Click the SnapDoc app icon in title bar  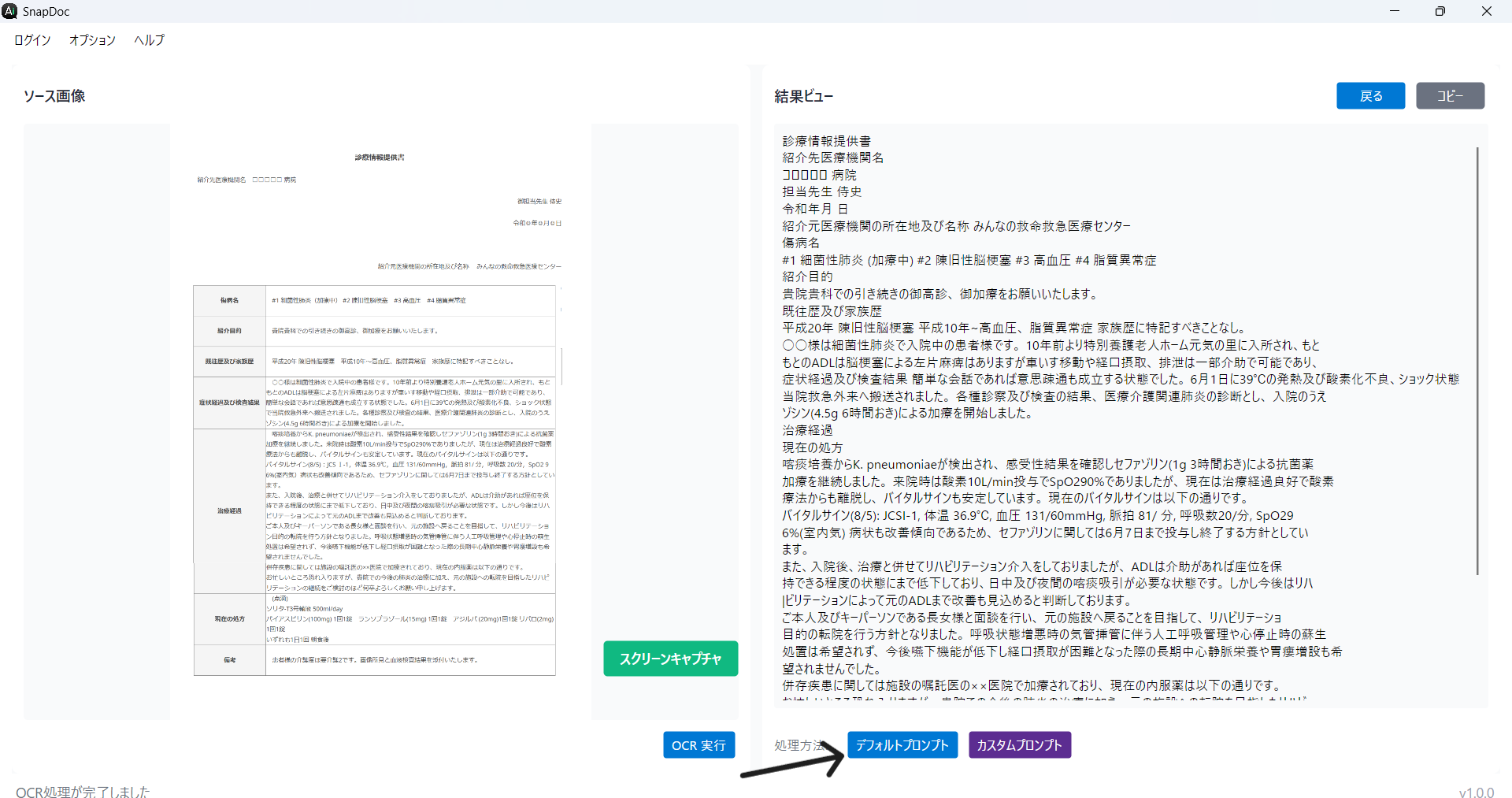click(9, 11)
